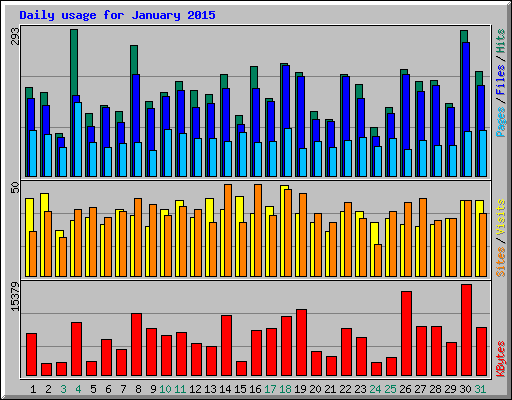Click day label '8' on the x-axis

click(x=138, y=389)
